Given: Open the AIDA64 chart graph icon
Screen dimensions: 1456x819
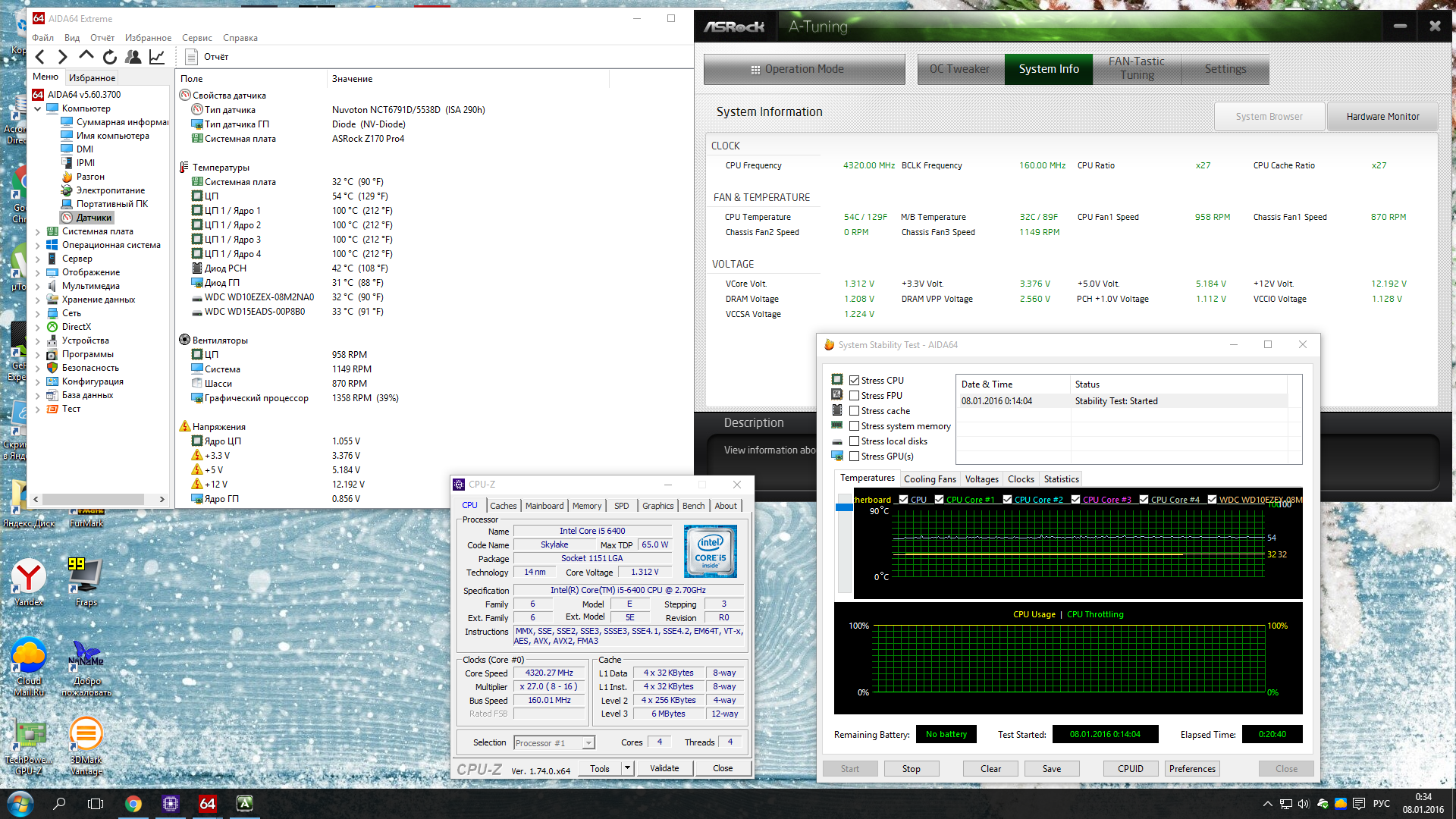Looking at the screenshot, I should coord(157,57).
